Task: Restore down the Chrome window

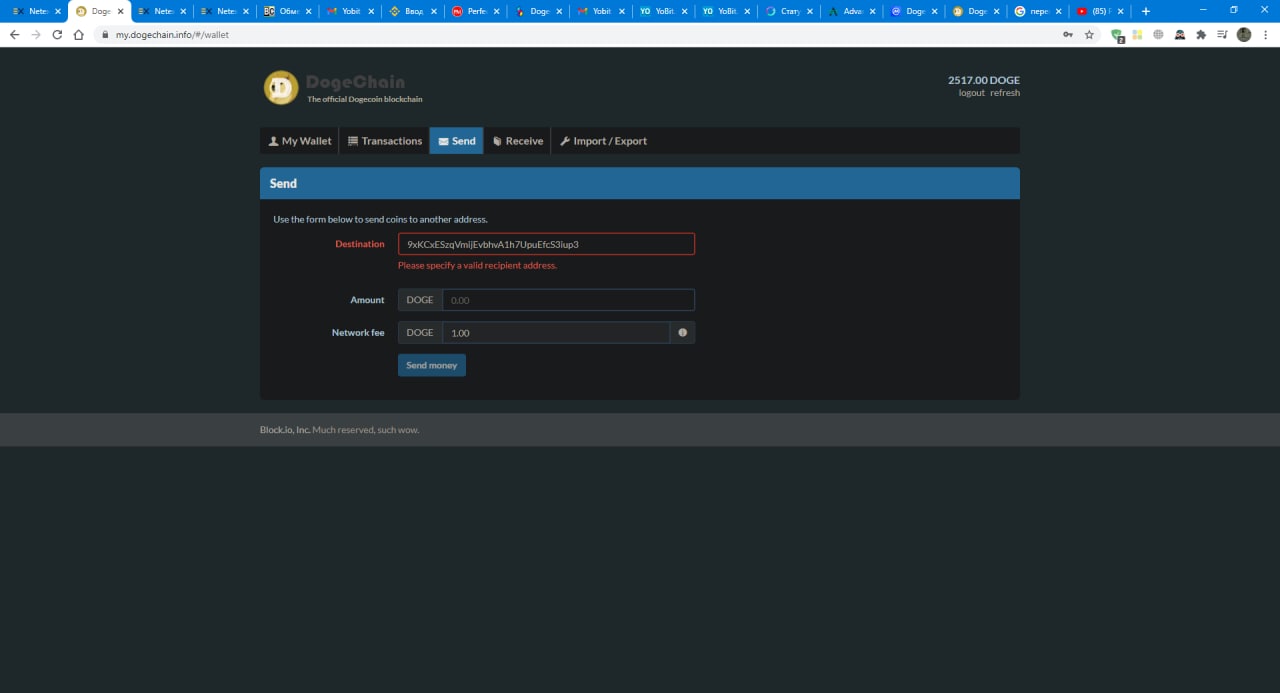Action: point(1233,10)
